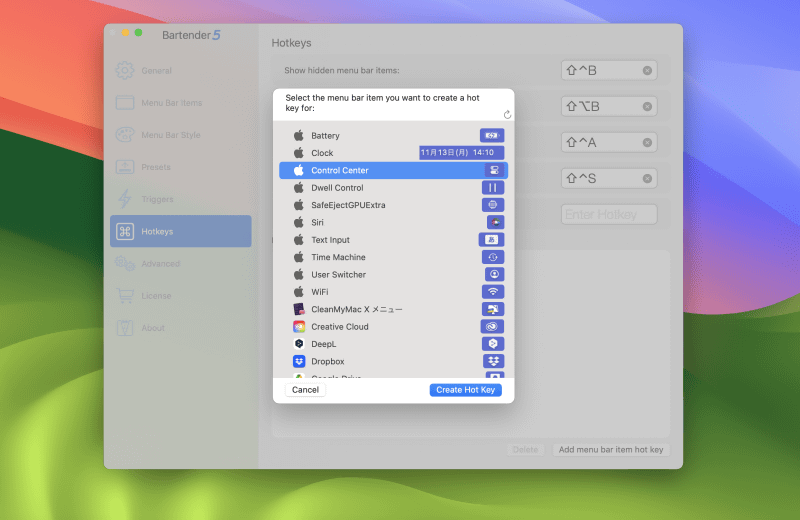Click the Dwell Control pause icon
The image size is (800, 520).
493,187
